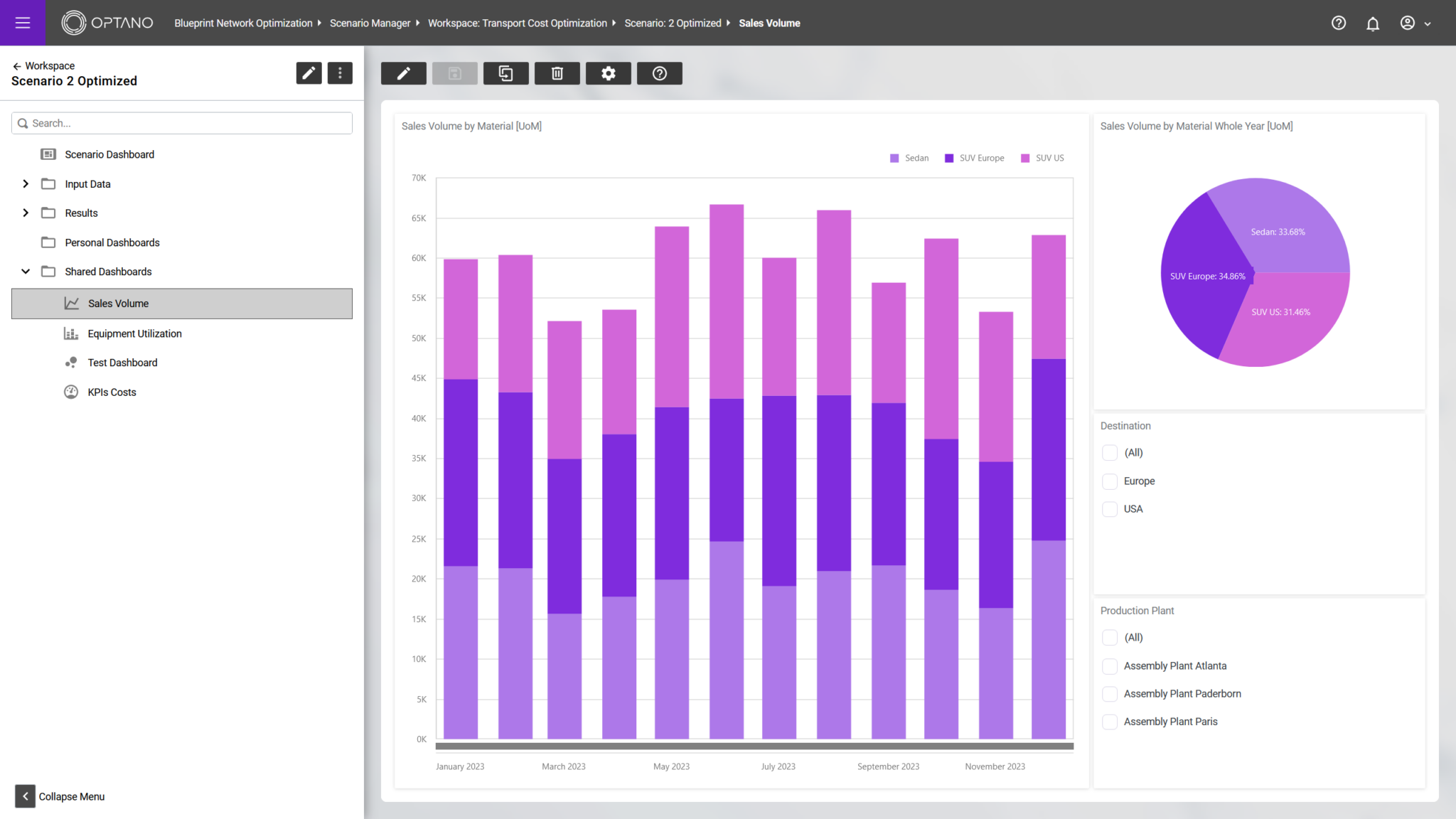Click the toolbar help question mark

click(659, 73)
